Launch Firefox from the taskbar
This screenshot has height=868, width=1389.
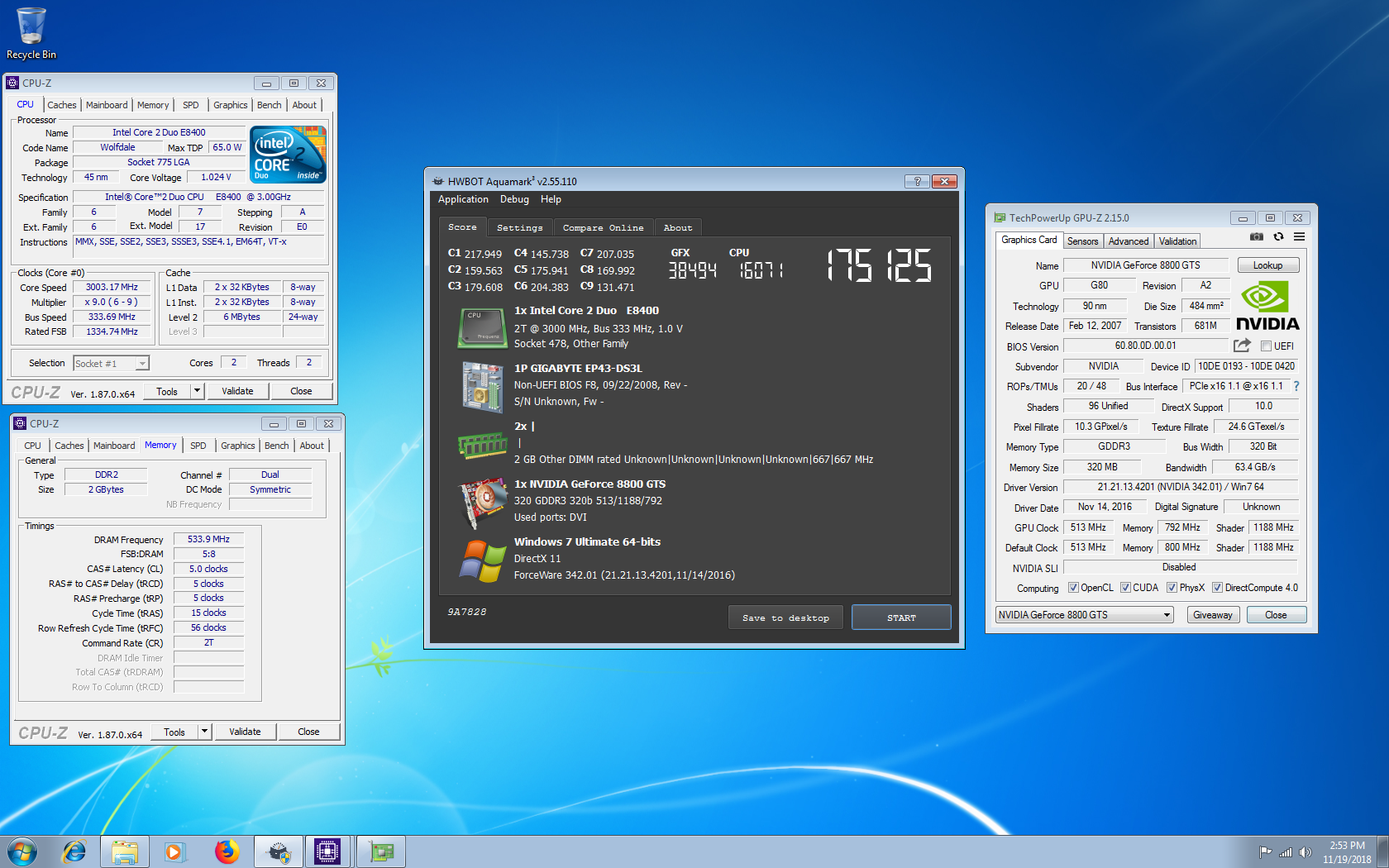(x=226, y=851)
